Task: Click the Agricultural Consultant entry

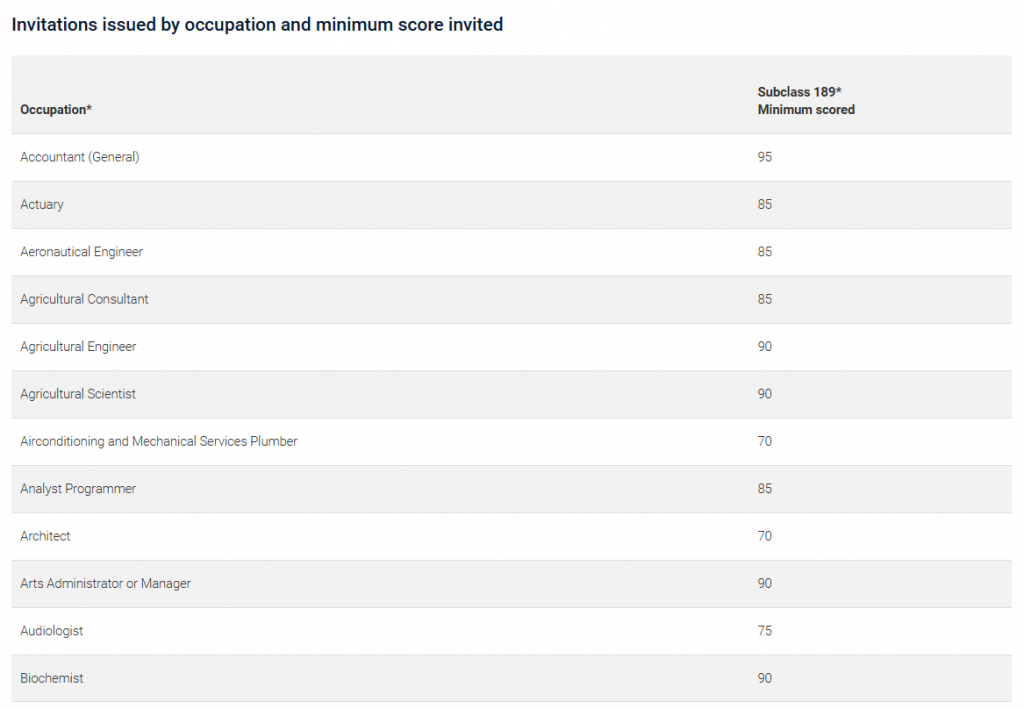Action: coord(85,299)
